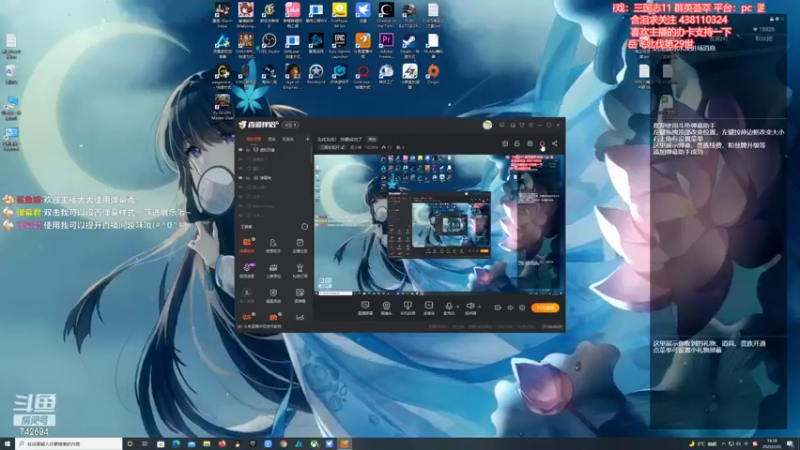Open RimWorld desktop shortcut

tap(316, 74)
